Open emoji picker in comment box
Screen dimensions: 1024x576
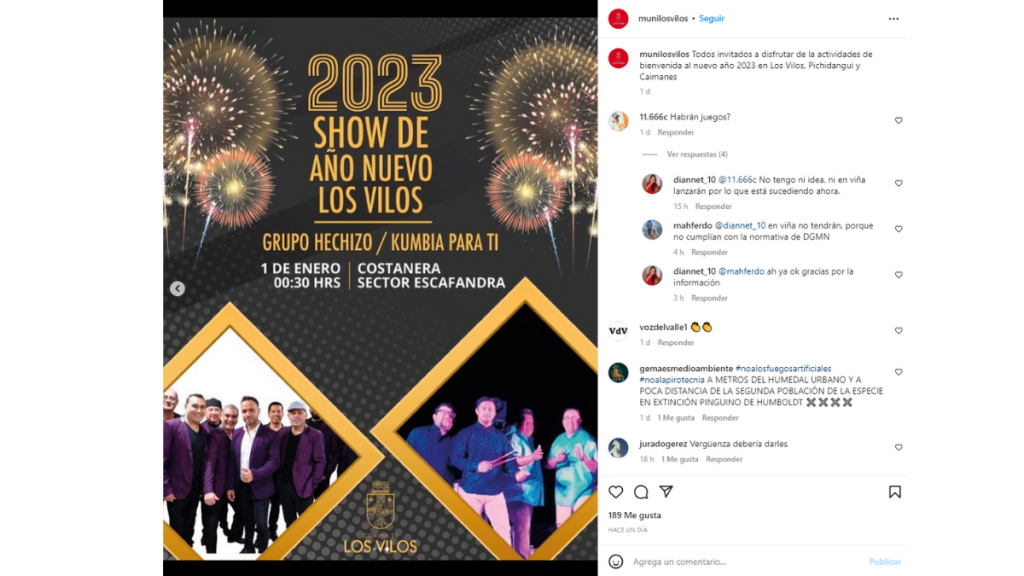616,561
